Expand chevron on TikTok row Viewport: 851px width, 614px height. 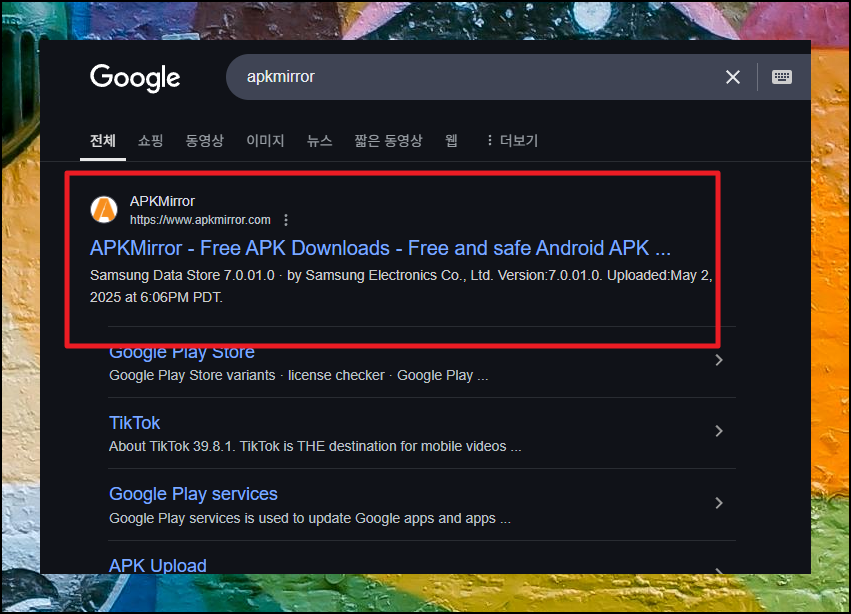coord(719,431)
